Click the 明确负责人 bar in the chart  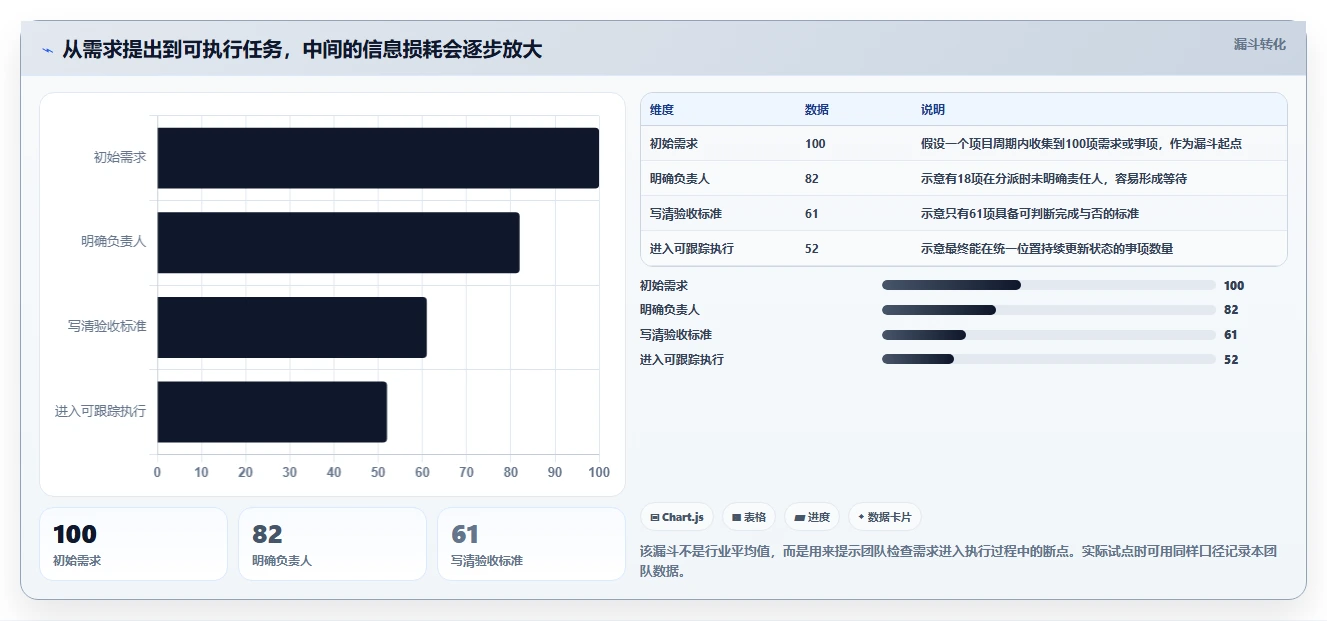[x=338, y=242]
